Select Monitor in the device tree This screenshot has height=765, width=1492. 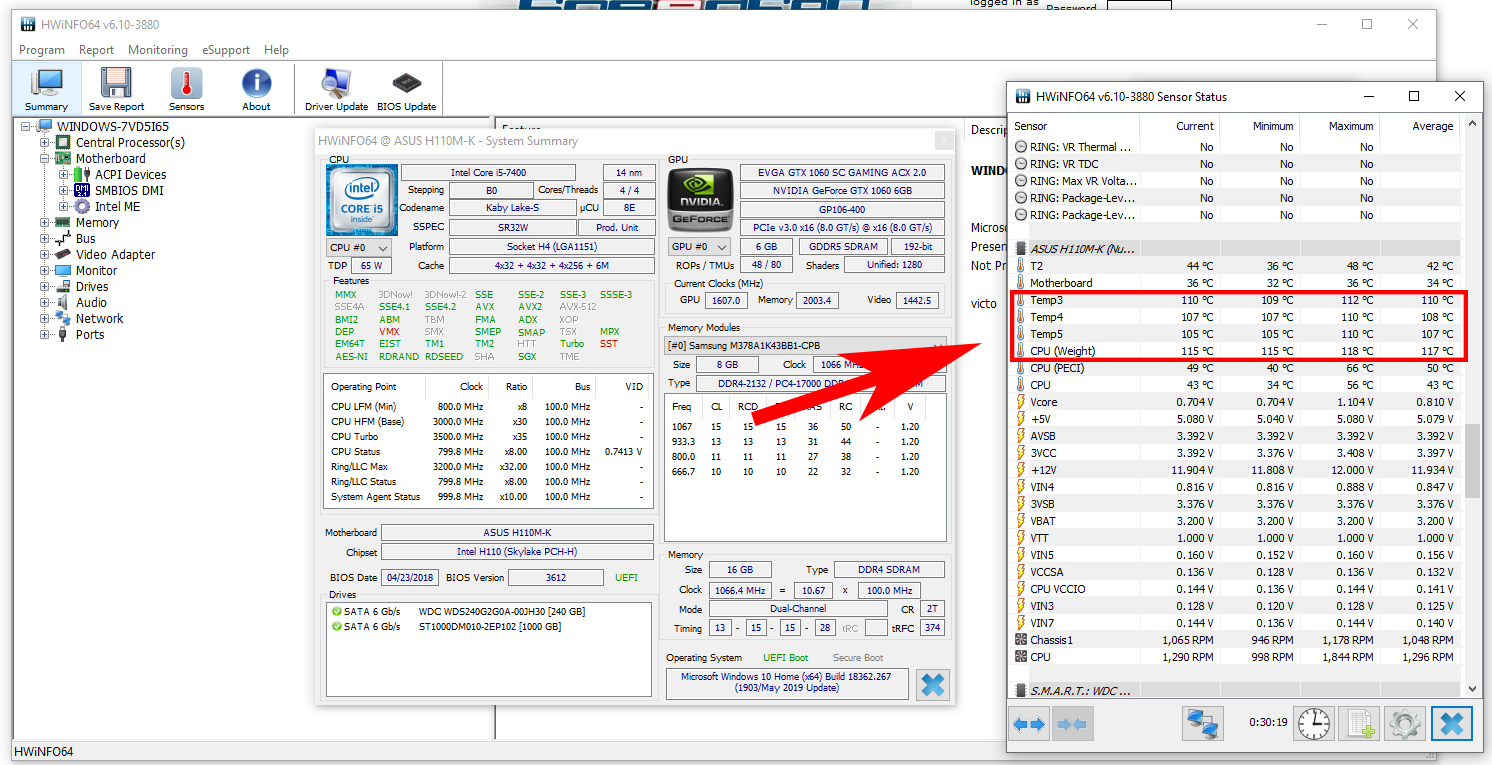click(96, 271)
